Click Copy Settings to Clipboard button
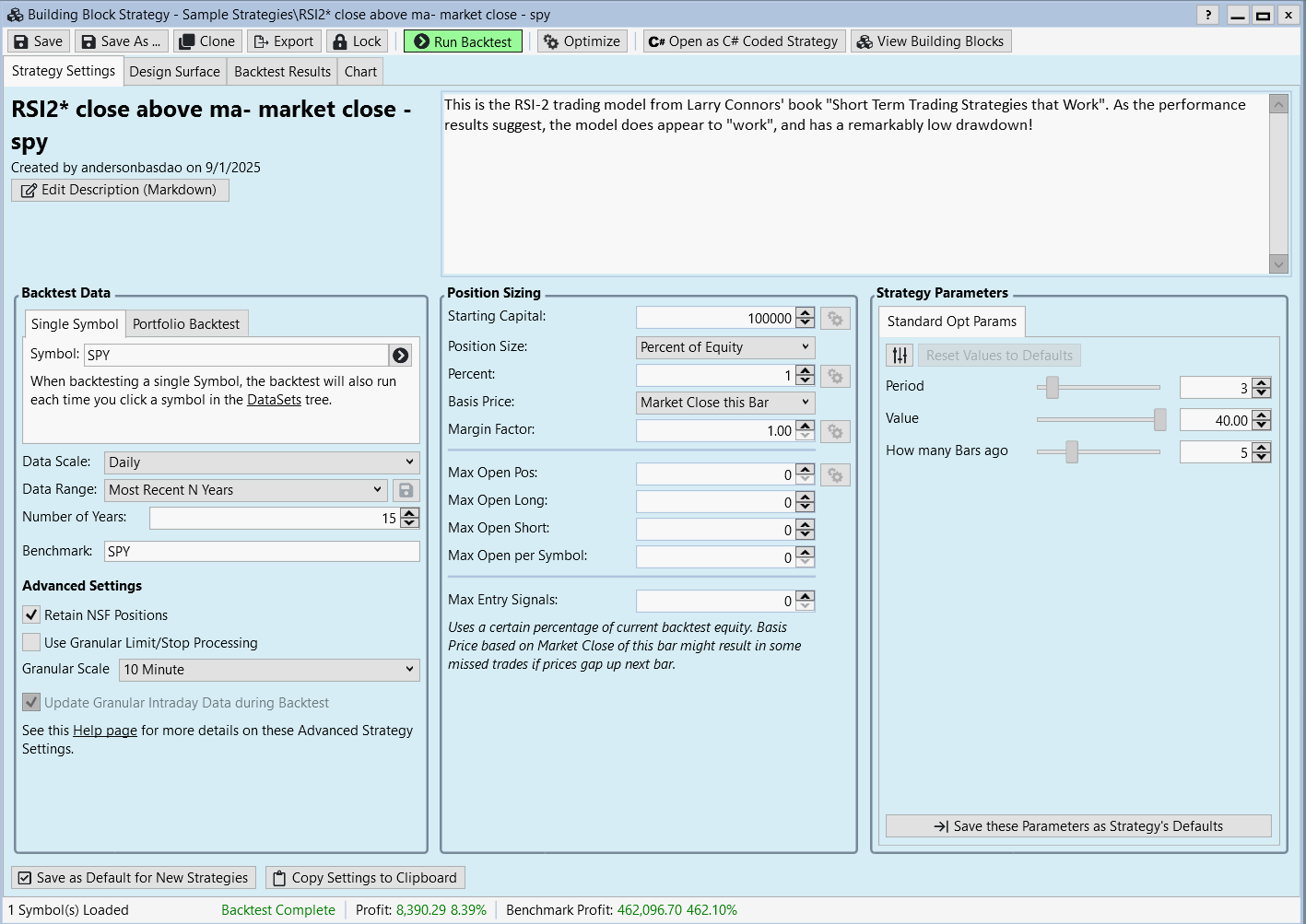 [365, 878]
